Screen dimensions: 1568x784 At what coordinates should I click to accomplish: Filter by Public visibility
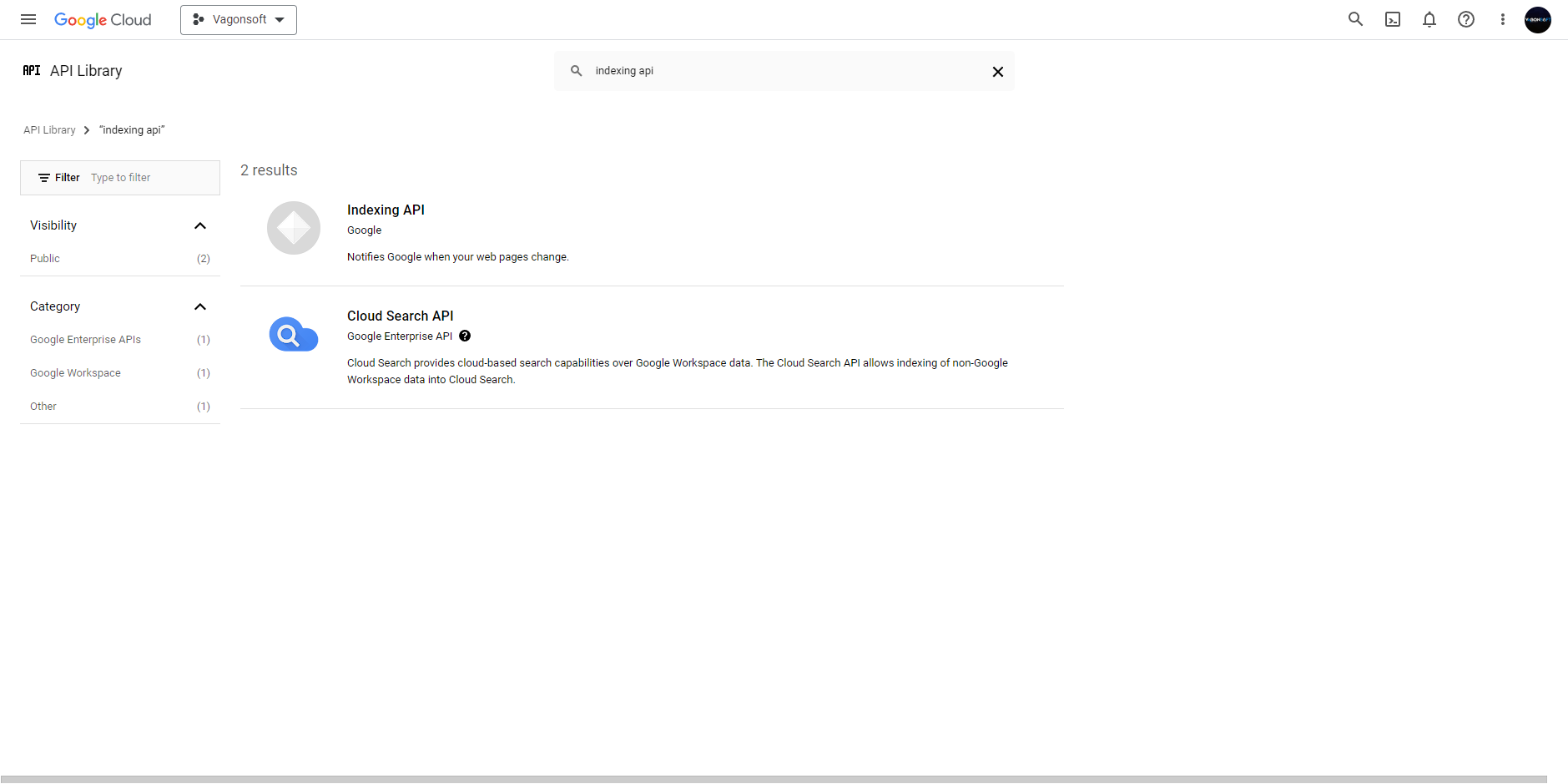(120, 259)
